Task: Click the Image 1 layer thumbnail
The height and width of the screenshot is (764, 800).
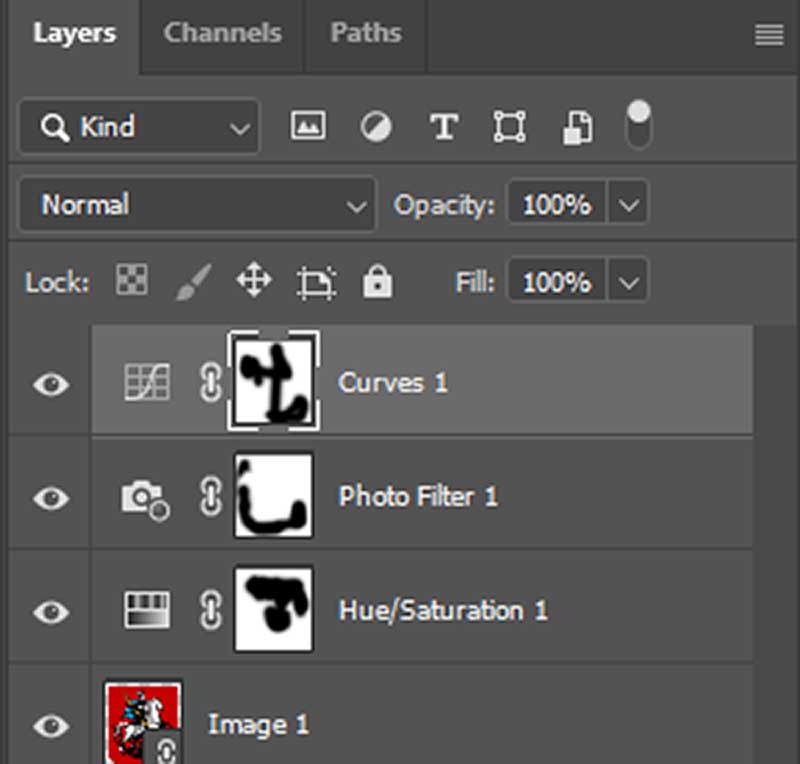Action: [x=144, y=717]
